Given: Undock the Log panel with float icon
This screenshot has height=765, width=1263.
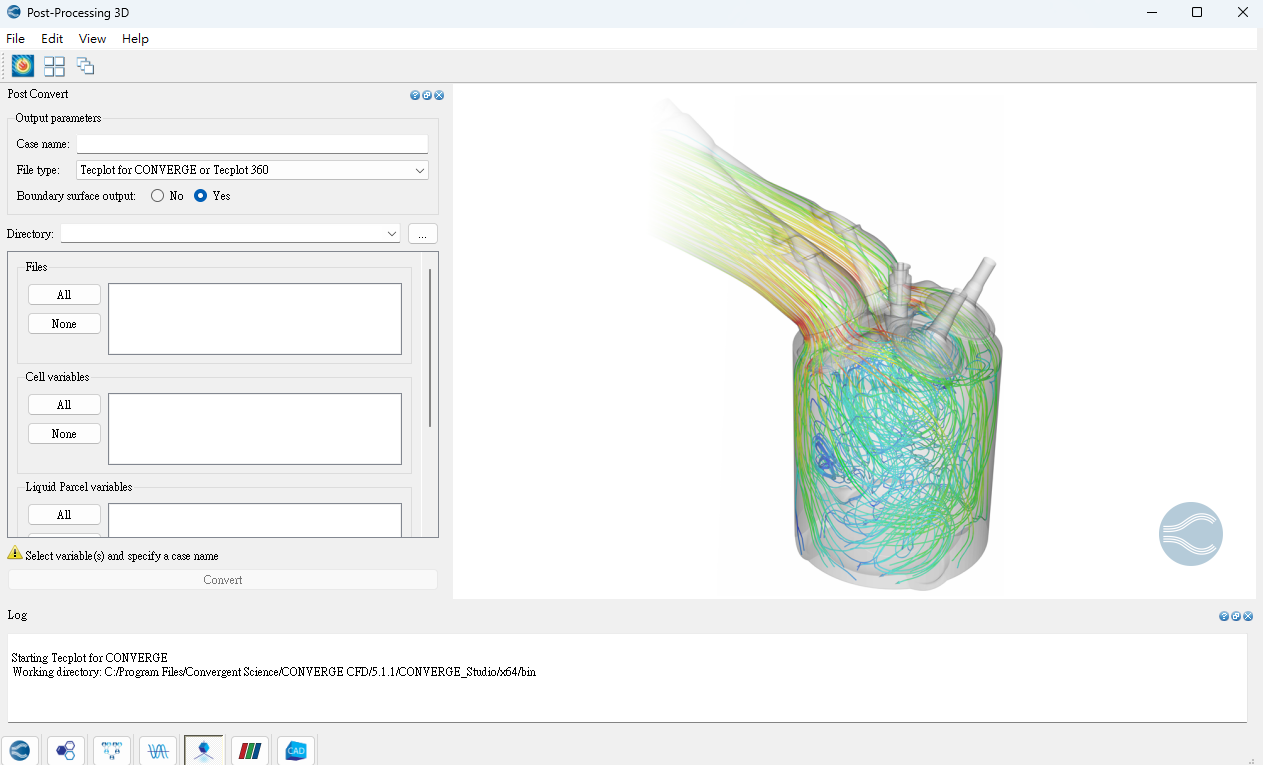Looking at the screenshot, I should (x=1236, y=616).
